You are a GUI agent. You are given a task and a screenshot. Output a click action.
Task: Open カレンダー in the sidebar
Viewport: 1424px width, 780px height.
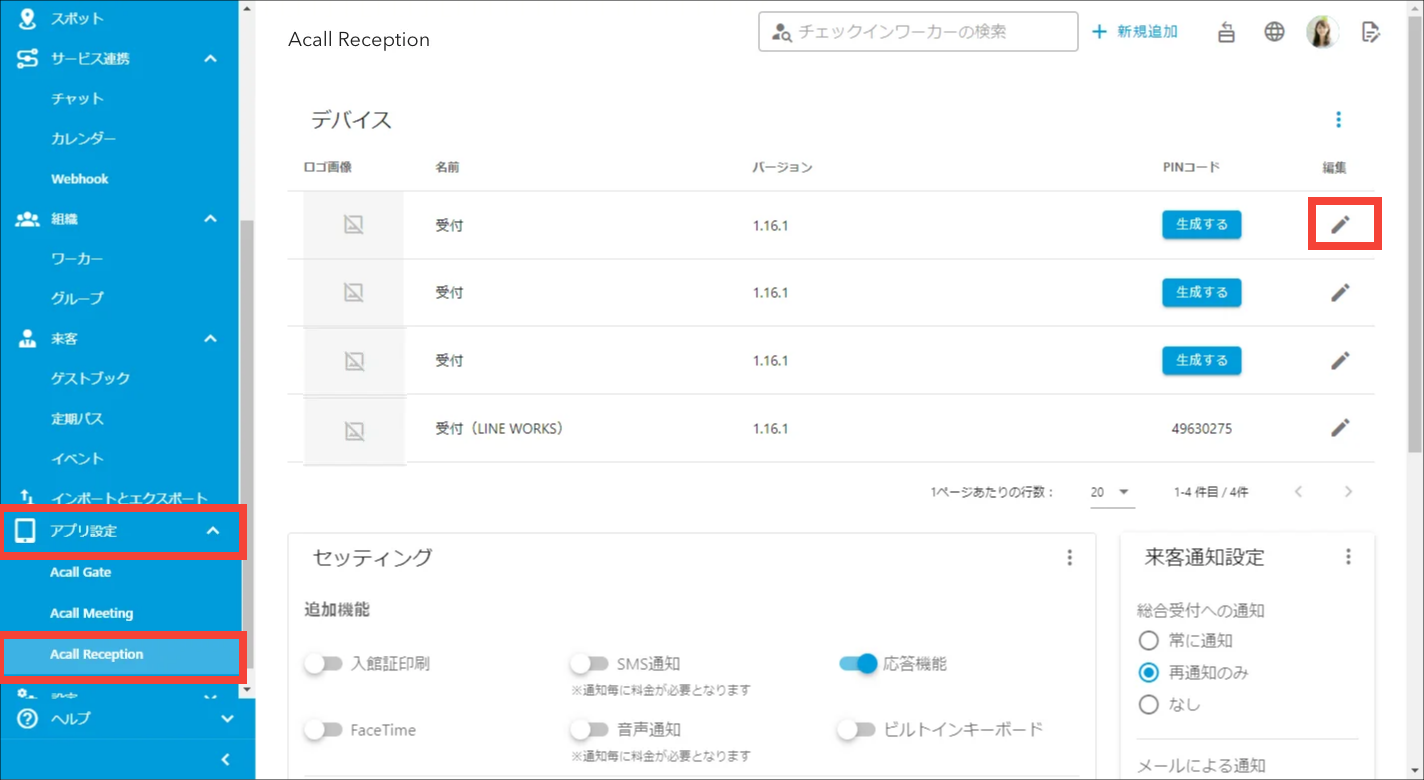pos(84,139)
